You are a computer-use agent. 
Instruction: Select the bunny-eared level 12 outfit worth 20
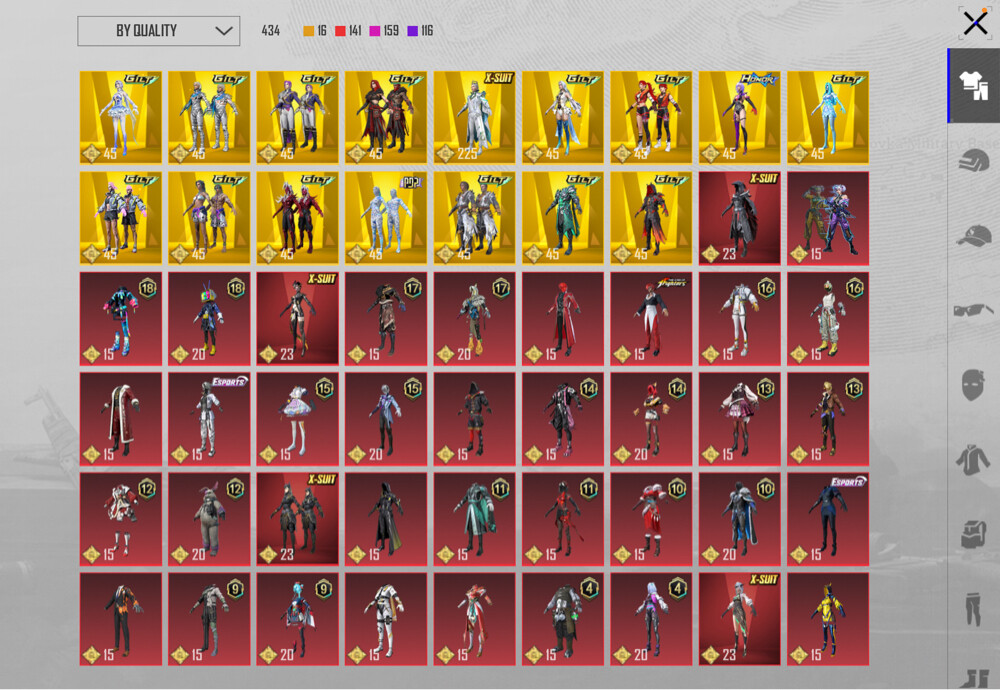[x=209, y=518]
